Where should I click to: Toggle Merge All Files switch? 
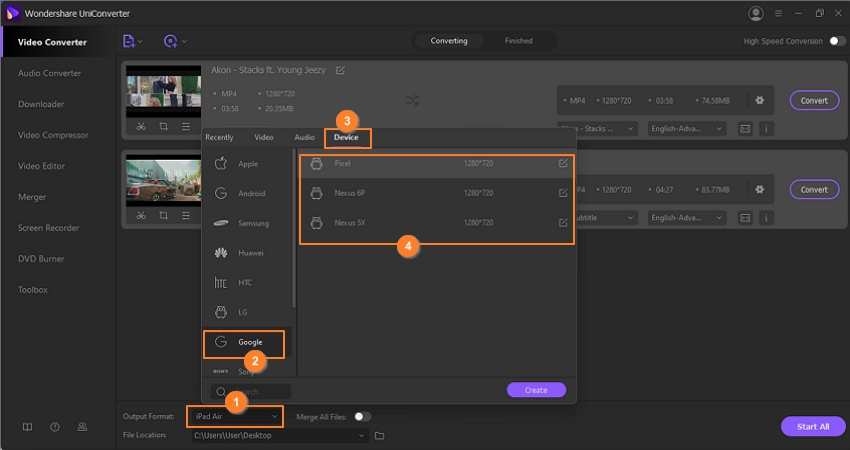363,416
